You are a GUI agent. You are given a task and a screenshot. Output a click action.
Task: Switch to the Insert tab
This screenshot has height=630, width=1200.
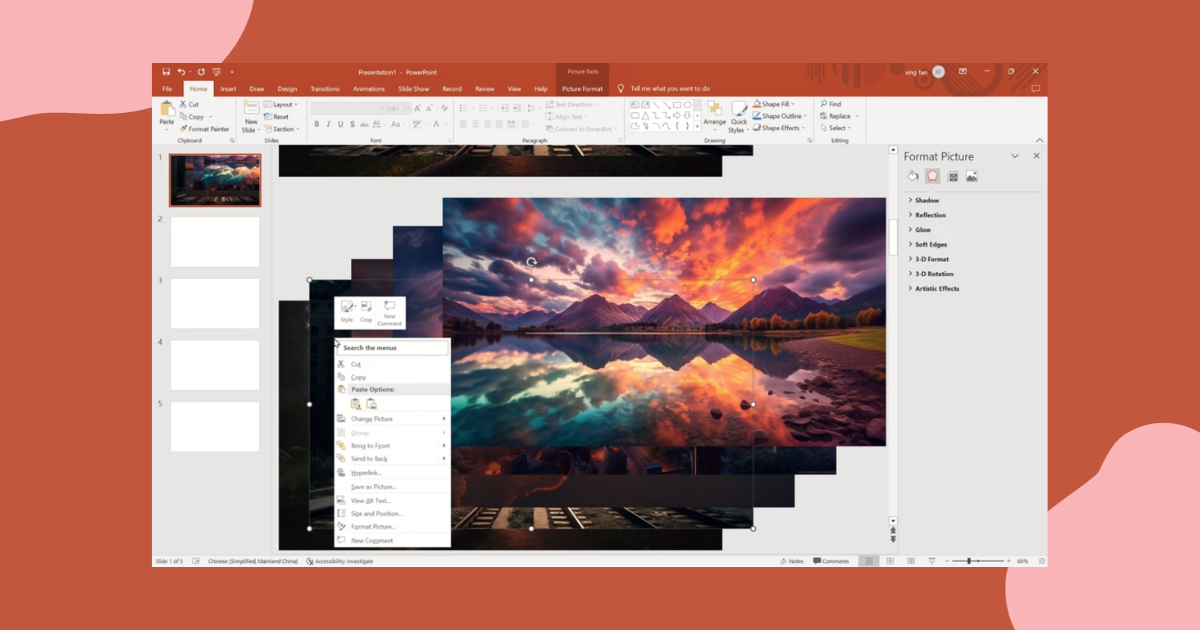point(229,89)
